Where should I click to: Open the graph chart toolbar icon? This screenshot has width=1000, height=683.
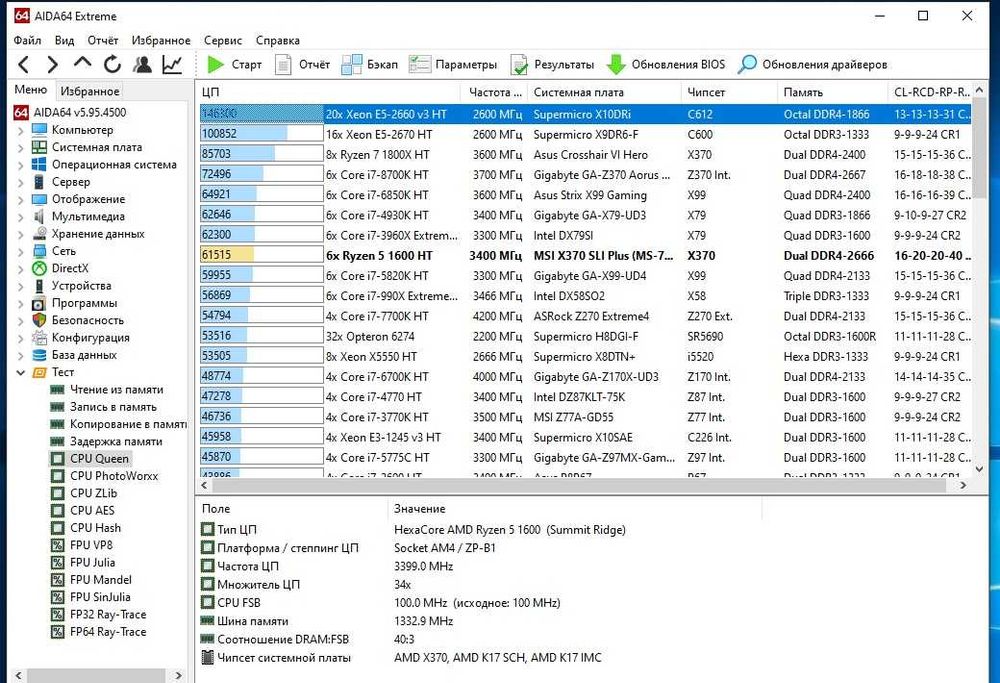[172, 65]
